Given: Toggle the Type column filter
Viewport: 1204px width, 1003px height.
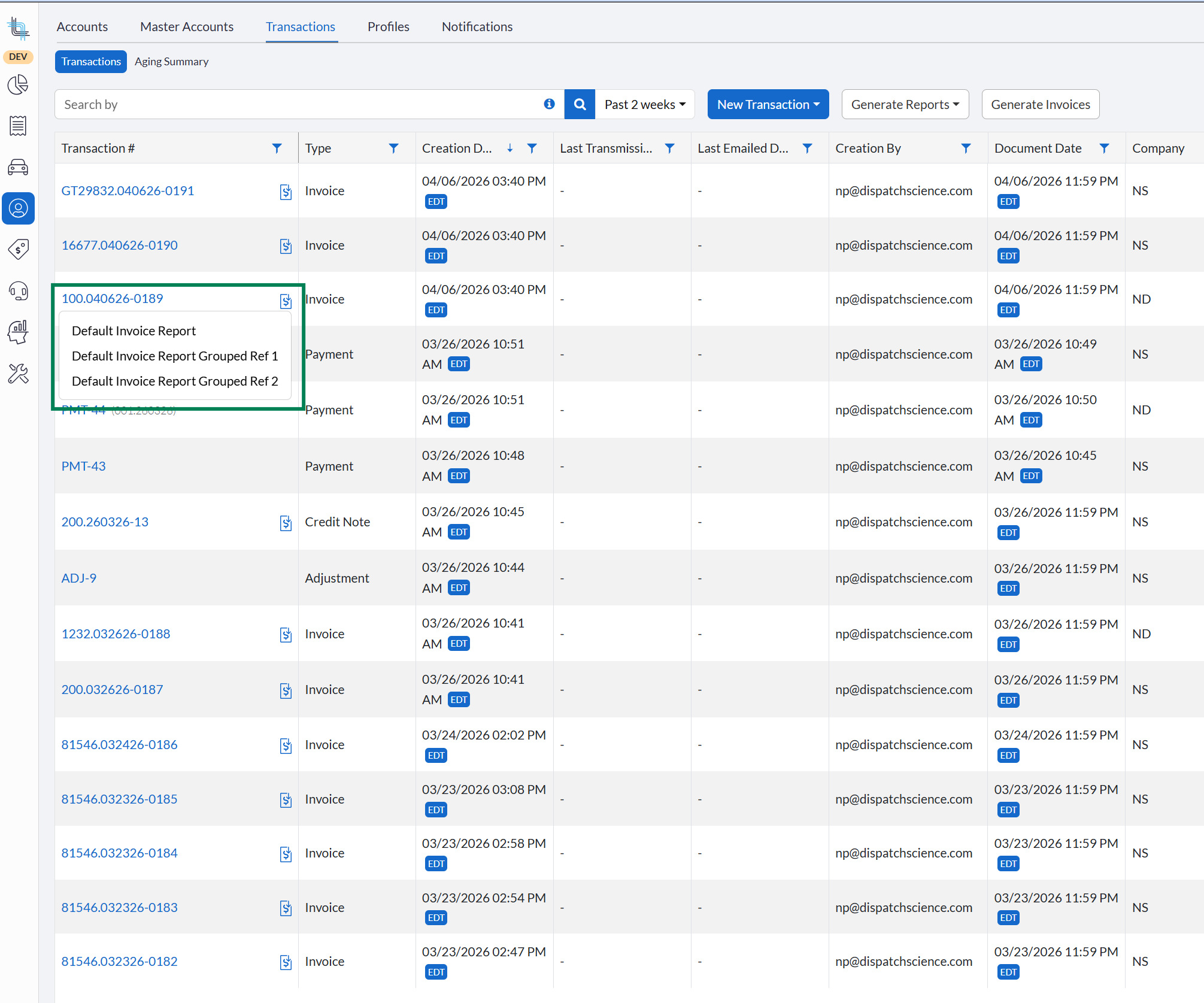Looking at the screenshot, I should pyautogui.click(x=393, y=148).
